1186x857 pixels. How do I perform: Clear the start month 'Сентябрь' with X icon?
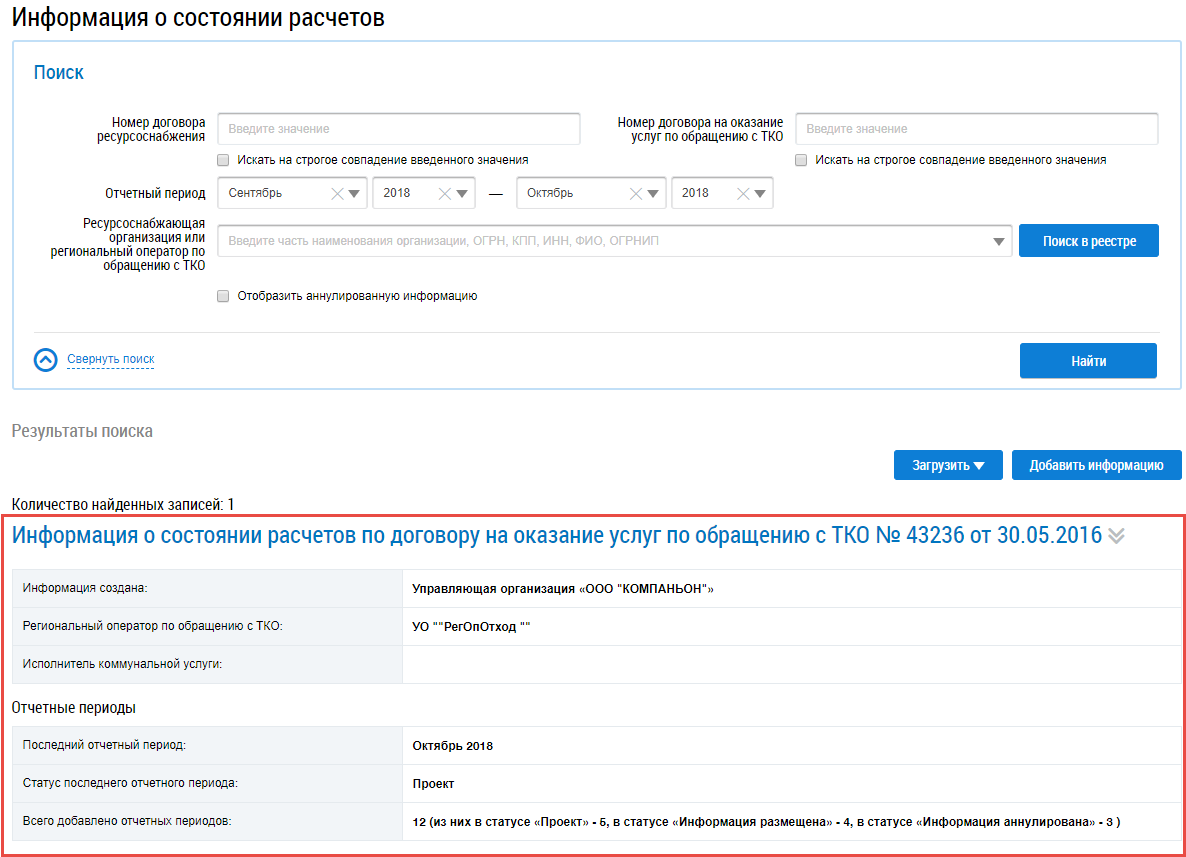(x=337, y=194)
